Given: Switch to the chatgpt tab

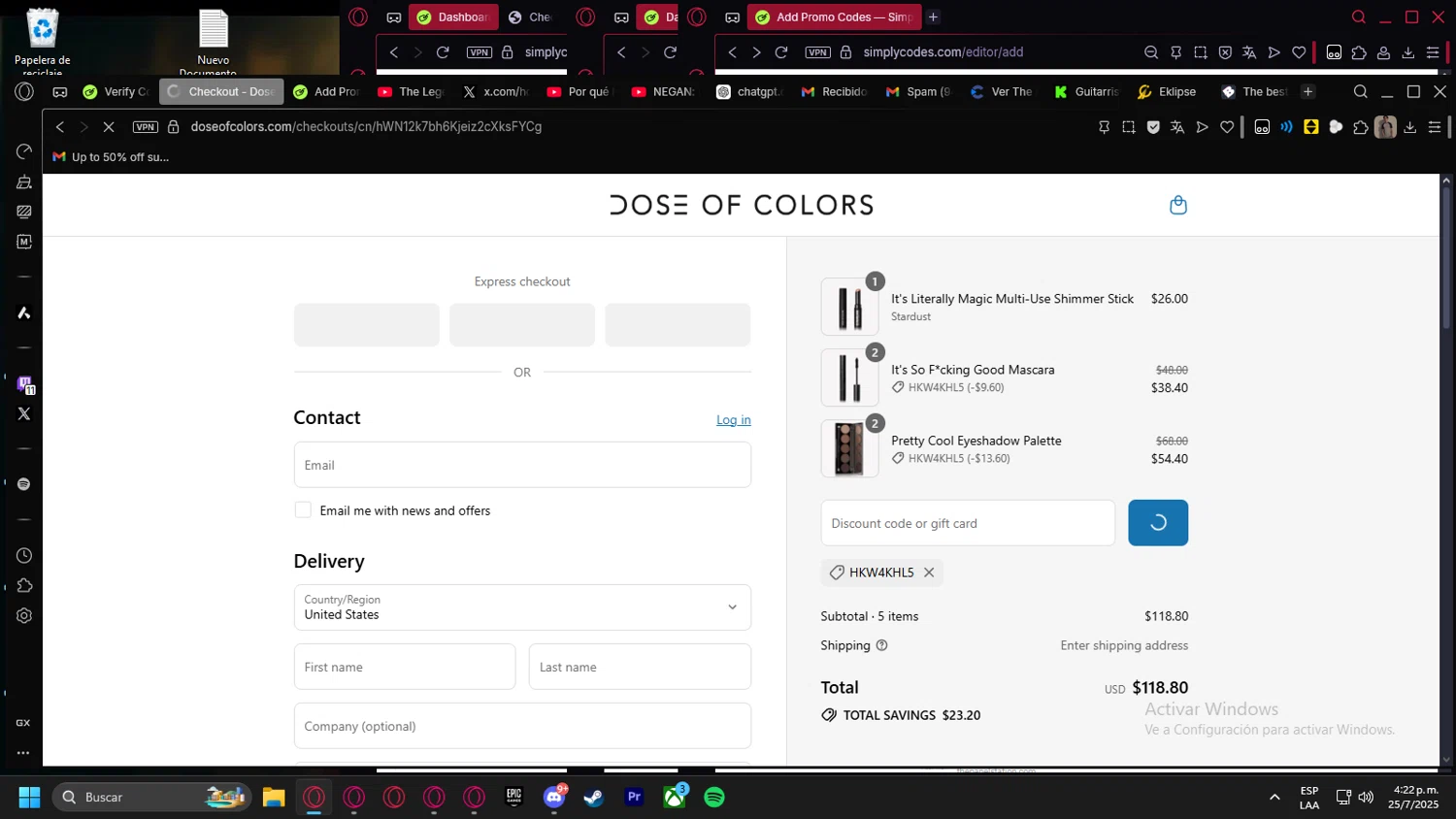Looking at the screenshot, I should [x=749, y=91].
